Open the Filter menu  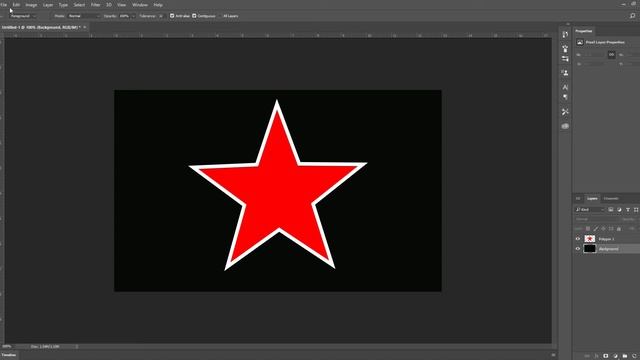click(x=96, y=5)
